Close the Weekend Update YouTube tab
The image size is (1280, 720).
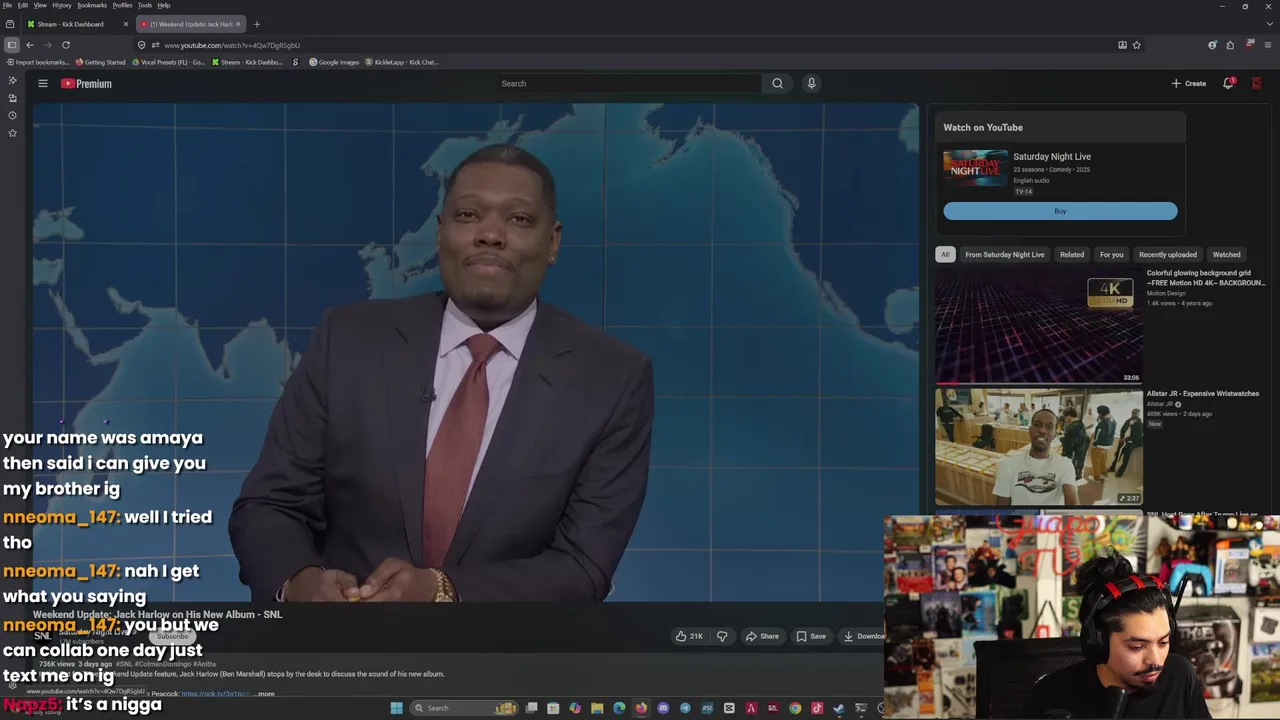pos(238,24)
